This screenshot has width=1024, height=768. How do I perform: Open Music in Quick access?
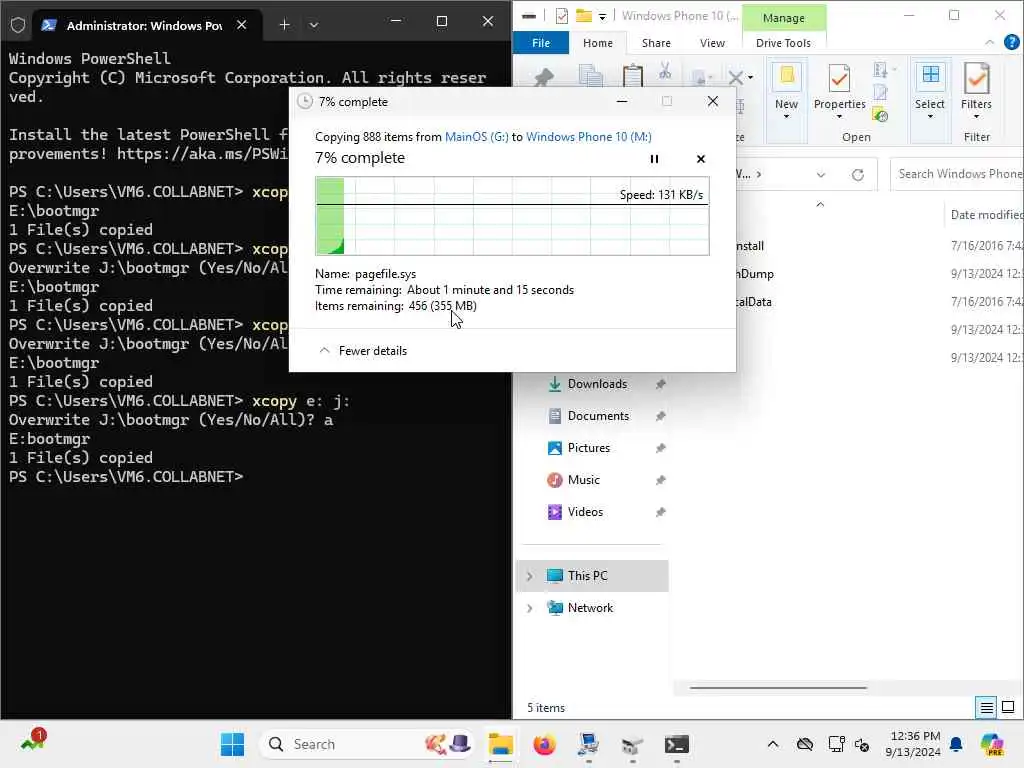(583, 480)
